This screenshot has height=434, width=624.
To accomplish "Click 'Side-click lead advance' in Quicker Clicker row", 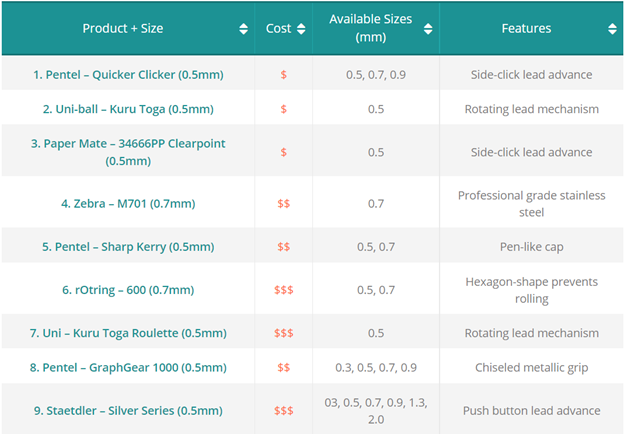I will coord(531,75).
